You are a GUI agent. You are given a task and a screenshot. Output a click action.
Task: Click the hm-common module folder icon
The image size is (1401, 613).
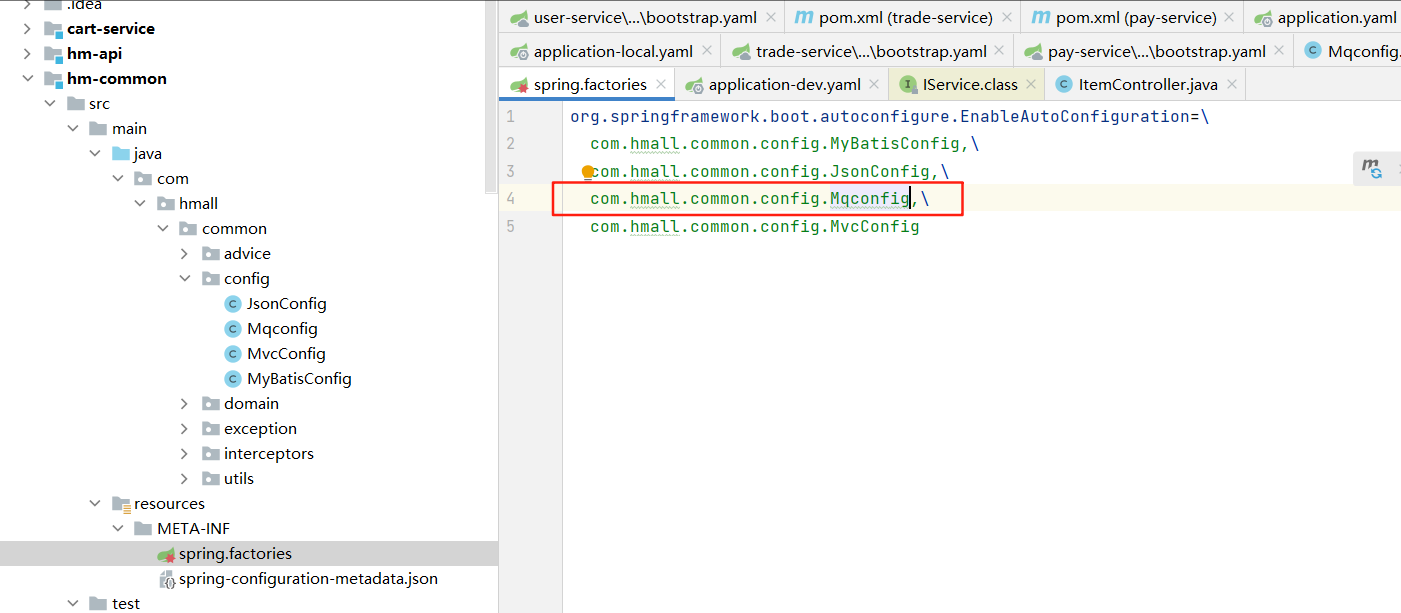[53, 79]
